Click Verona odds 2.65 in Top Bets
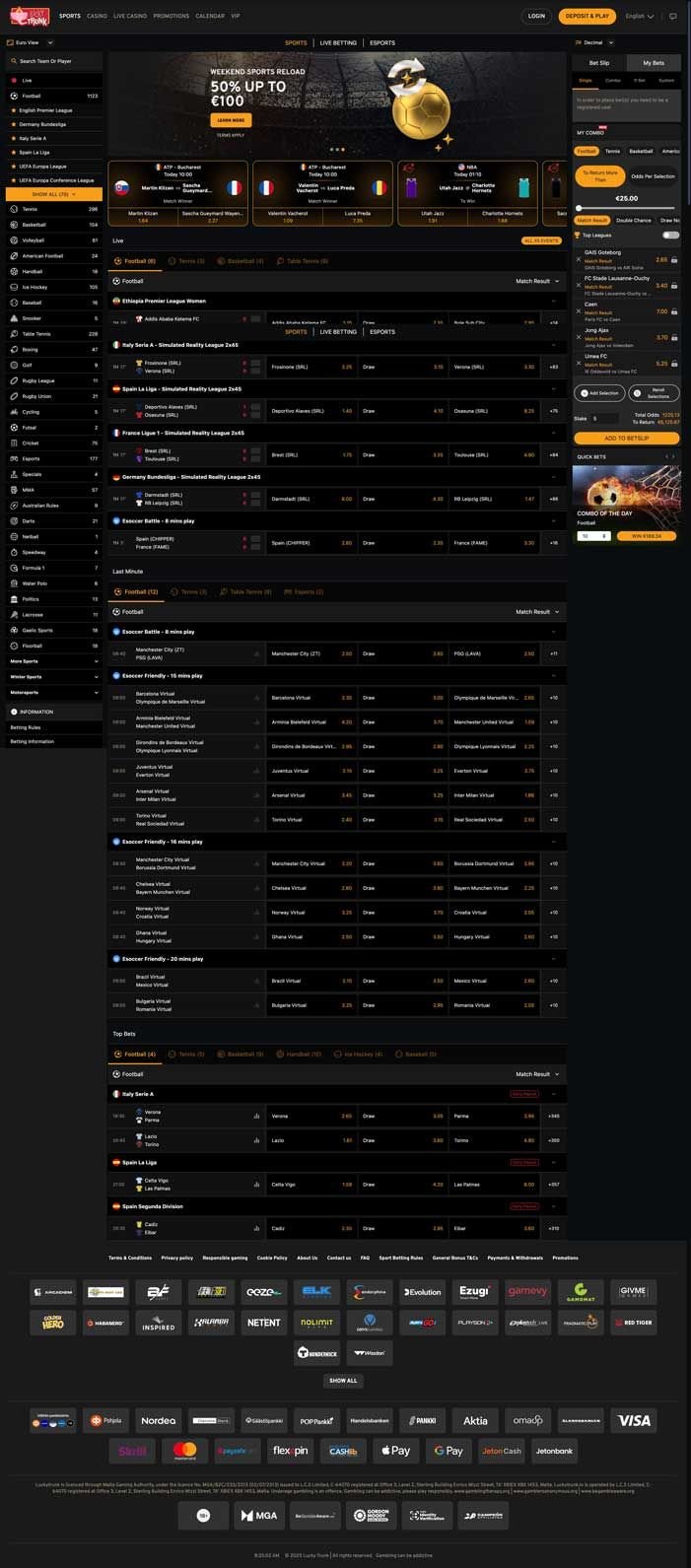The image size is (691, 1568). [311, 1117]
